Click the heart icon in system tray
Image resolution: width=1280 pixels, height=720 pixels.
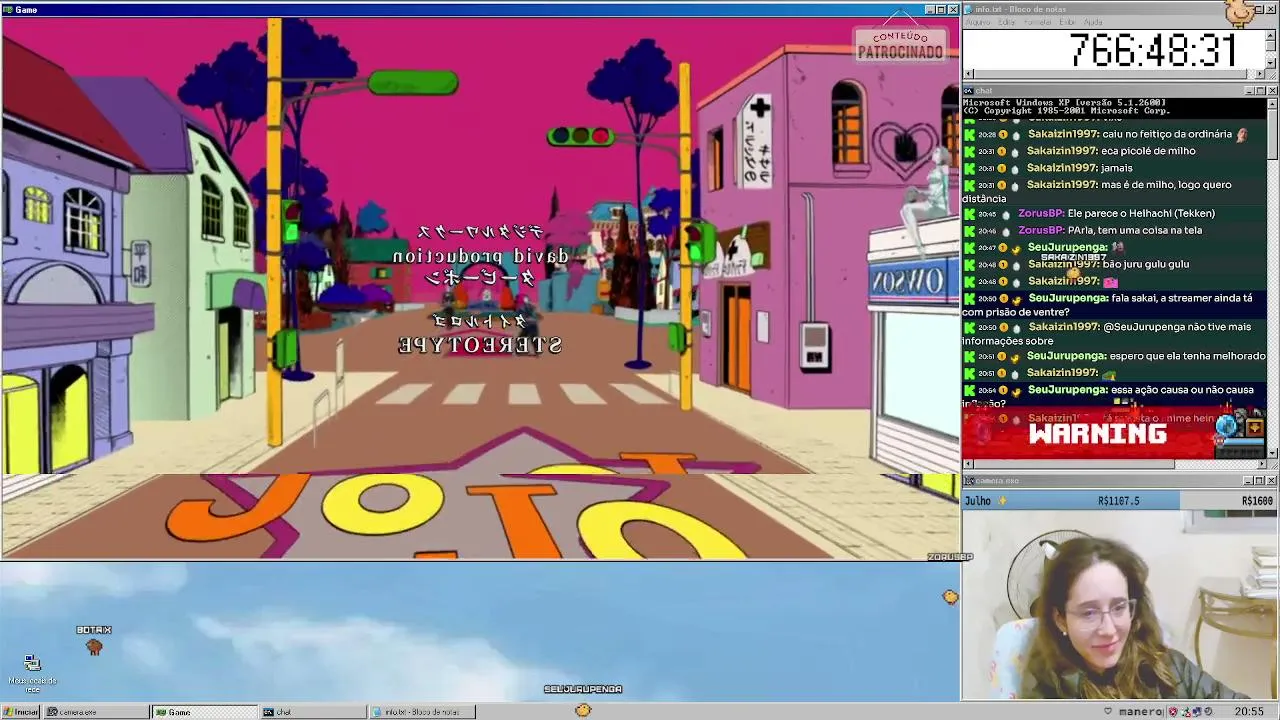[x=1108, y=711]
